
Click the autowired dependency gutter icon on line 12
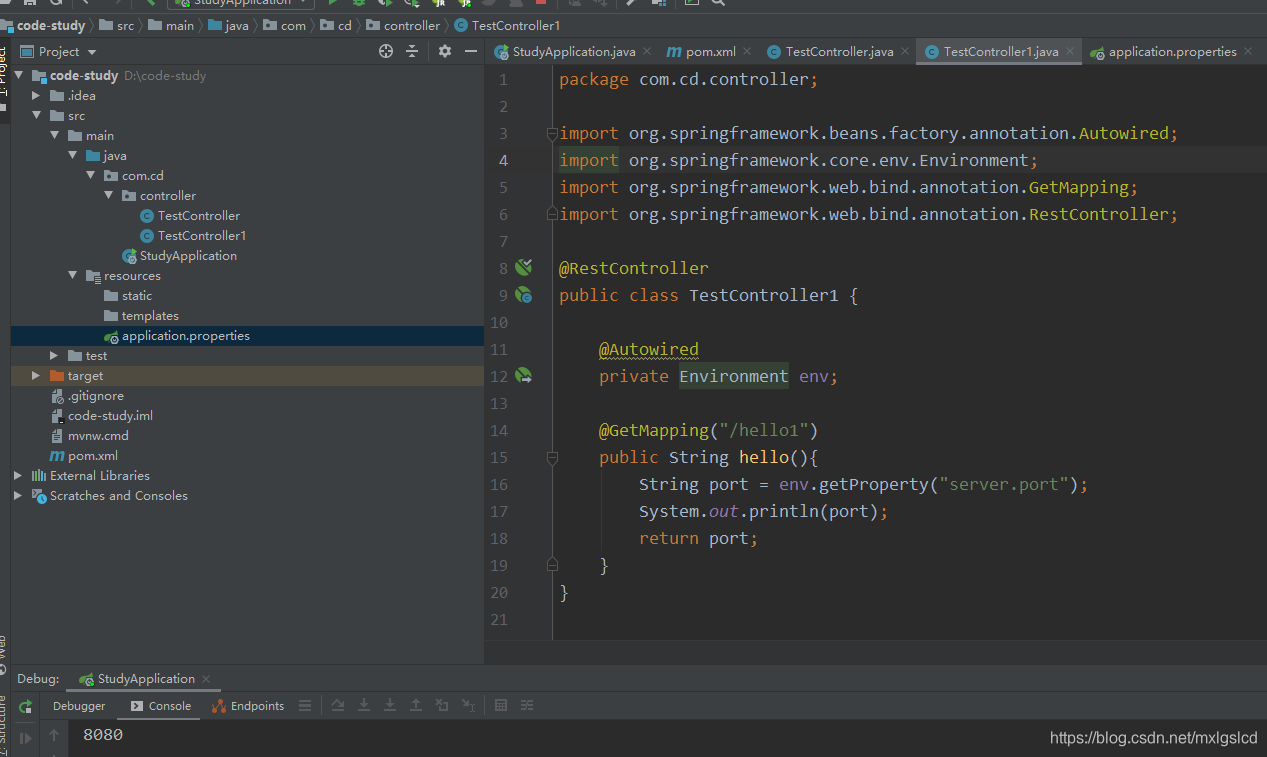524,376
